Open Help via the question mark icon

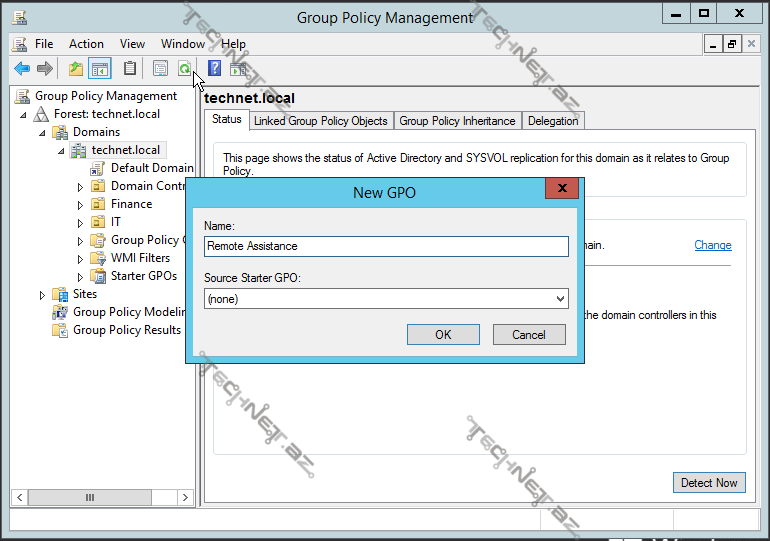[x=214, y=69]
